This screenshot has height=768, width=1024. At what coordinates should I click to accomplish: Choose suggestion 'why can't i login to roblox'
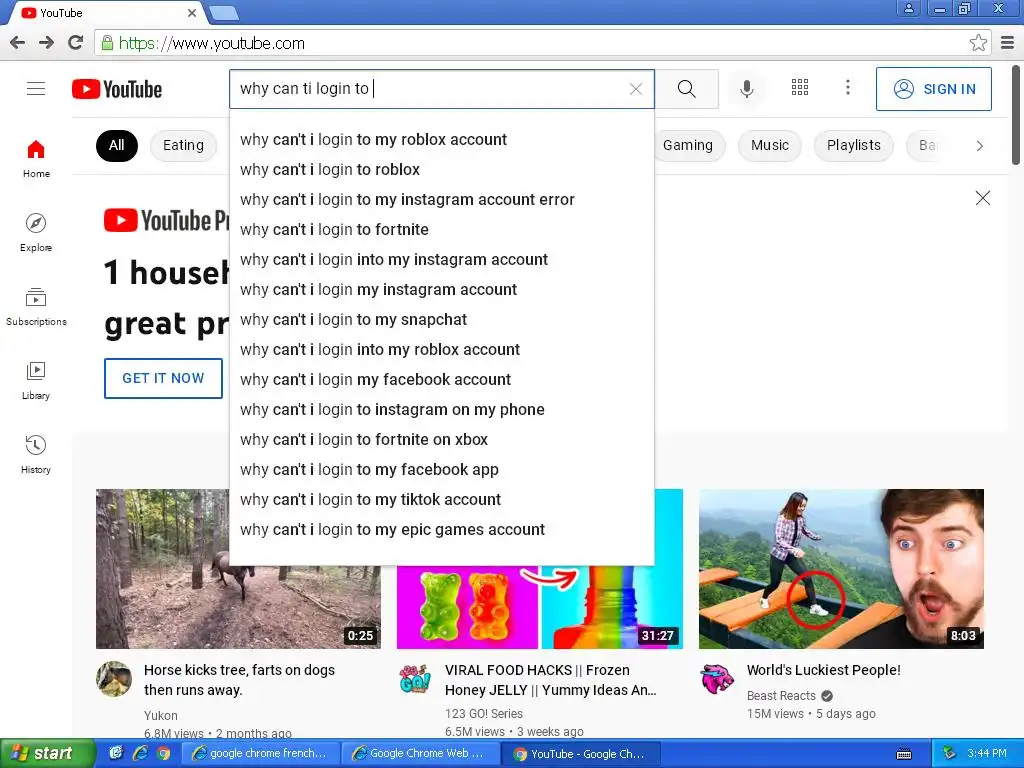pyautogui.click(x=441, y=170)
